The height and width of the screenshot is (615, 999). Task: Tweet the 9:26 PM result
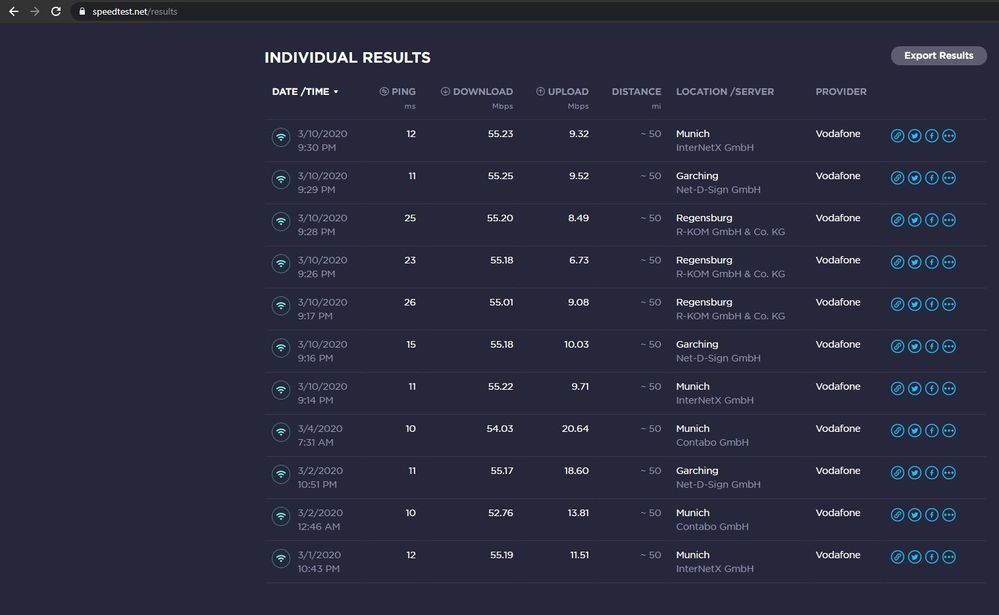point(914,262)
